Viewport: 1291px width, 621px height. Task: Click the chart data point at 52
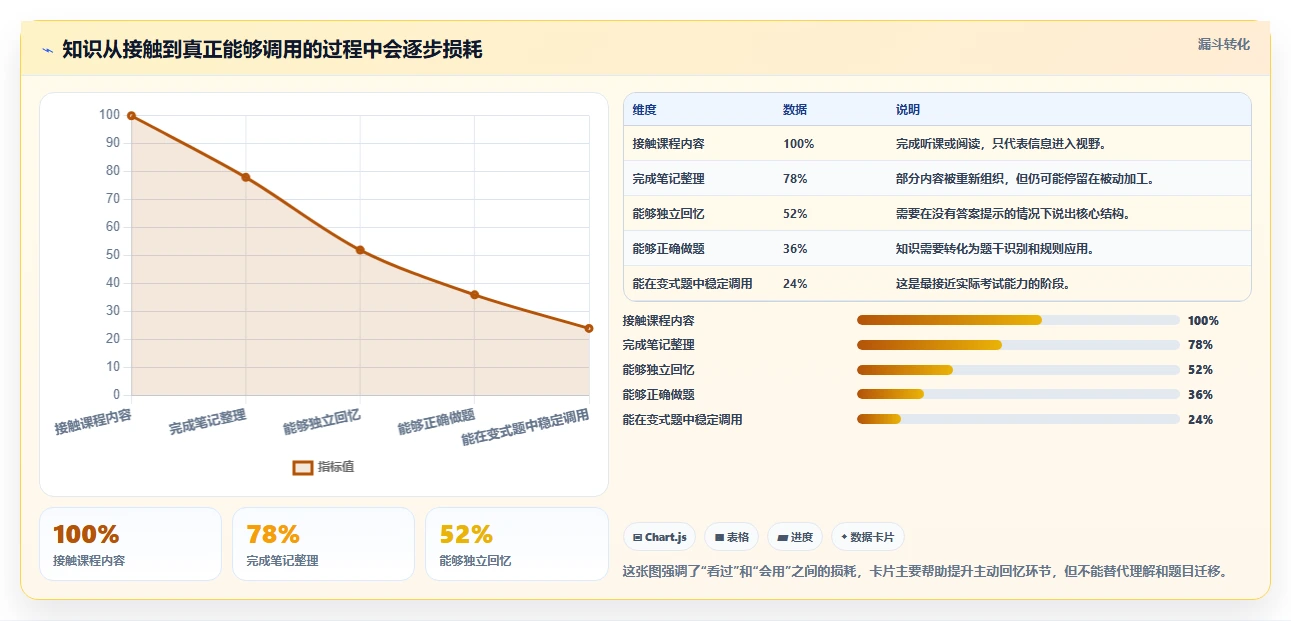360,250
